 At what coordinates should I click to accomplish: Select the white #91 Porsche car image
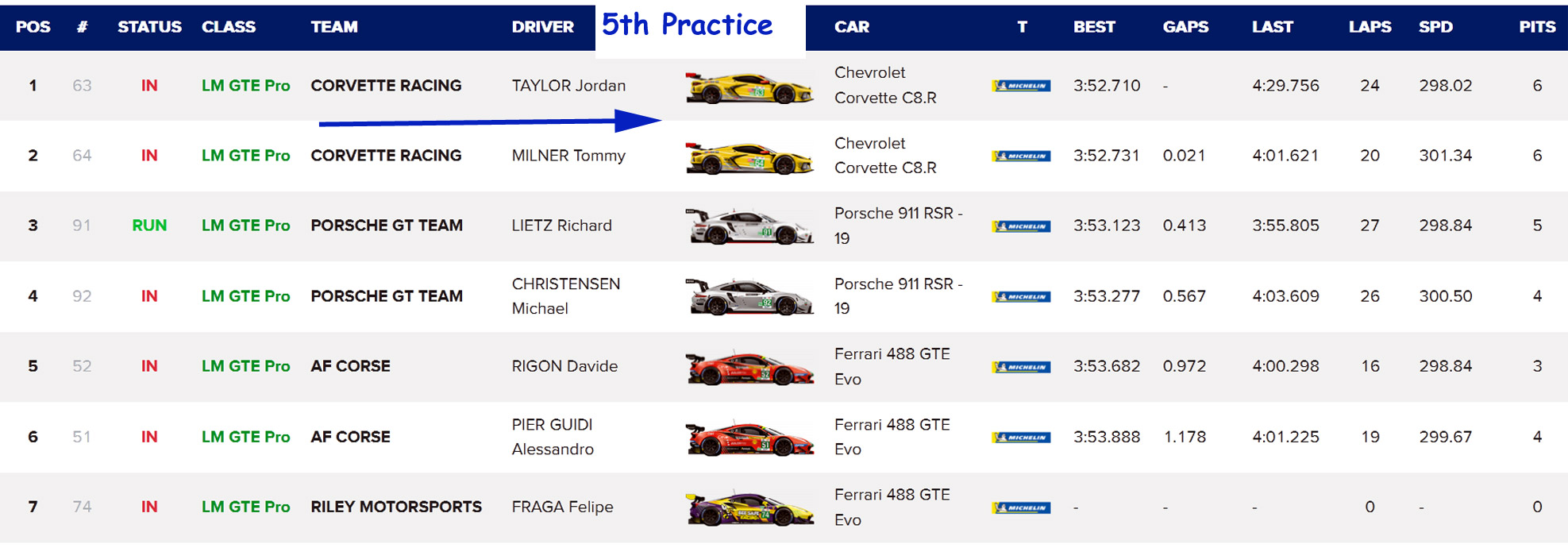(x=749, y=226)
